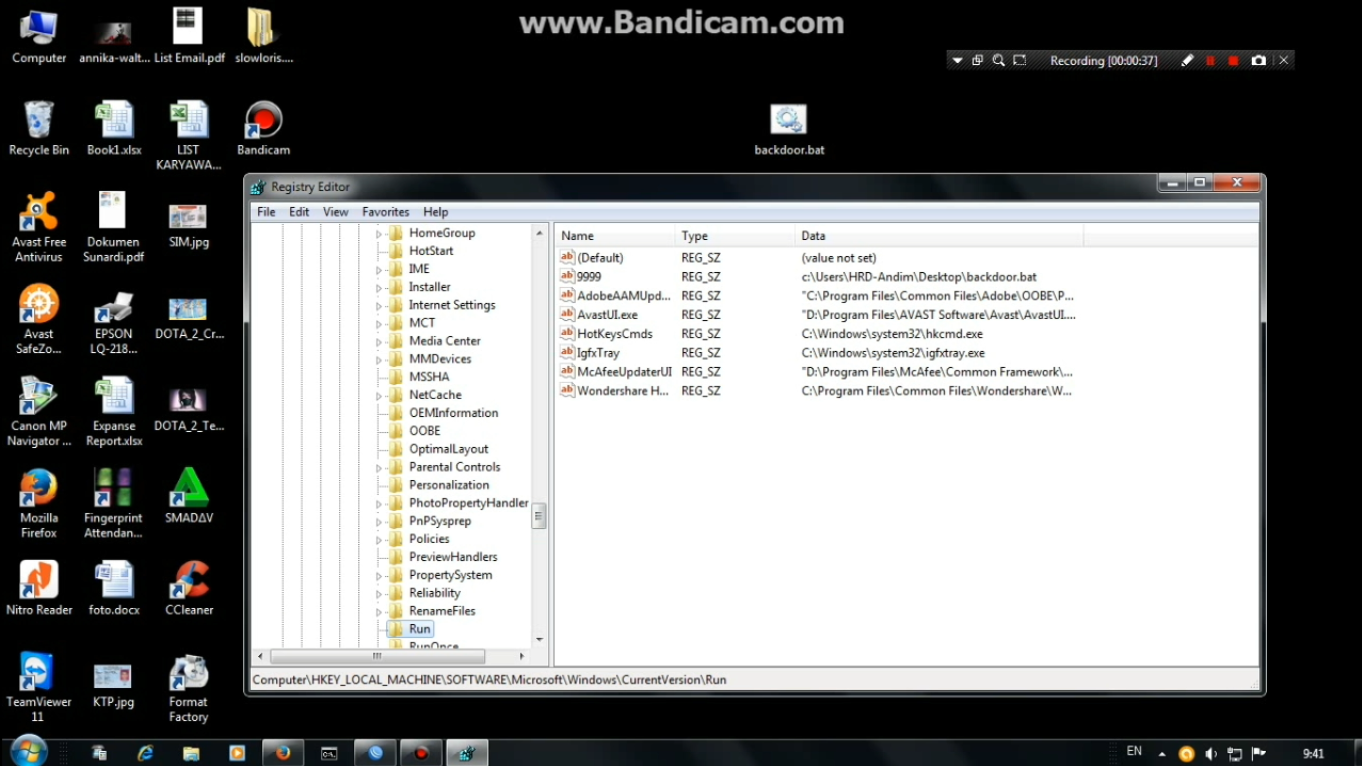
Task: Select Nitro Reader desktop icon
Action: pos(39,588)
